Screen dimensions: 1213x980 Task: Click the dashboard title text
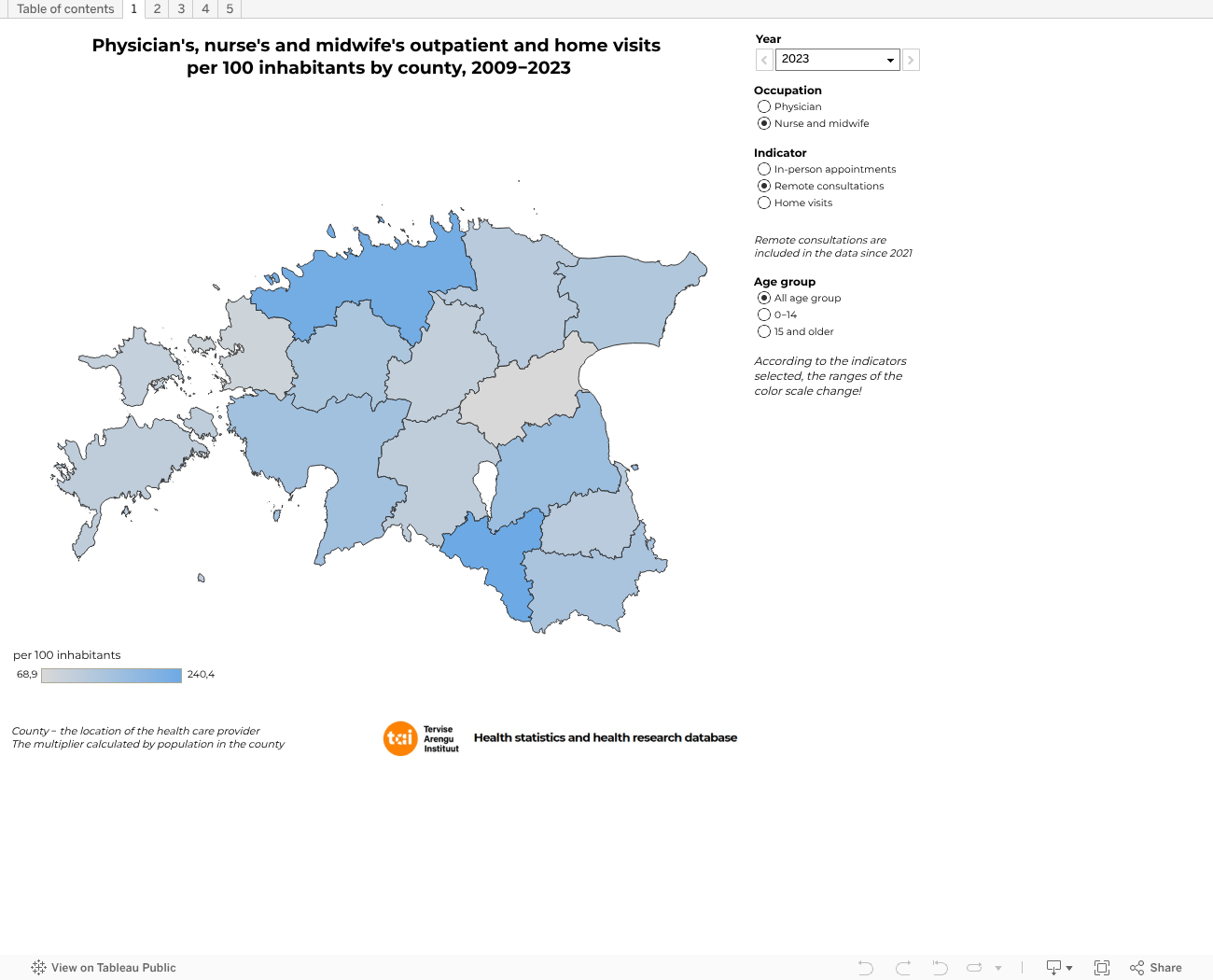(x=377, y=56)
